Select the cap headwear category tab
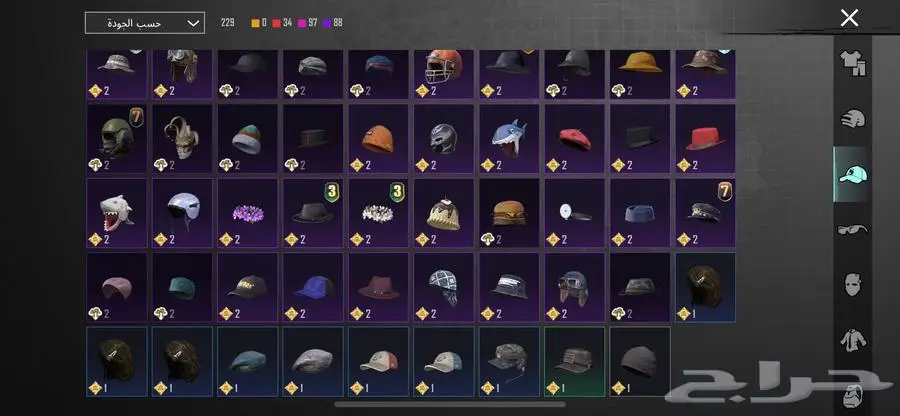This screenshot has width=900, height=416. [852, 174]
